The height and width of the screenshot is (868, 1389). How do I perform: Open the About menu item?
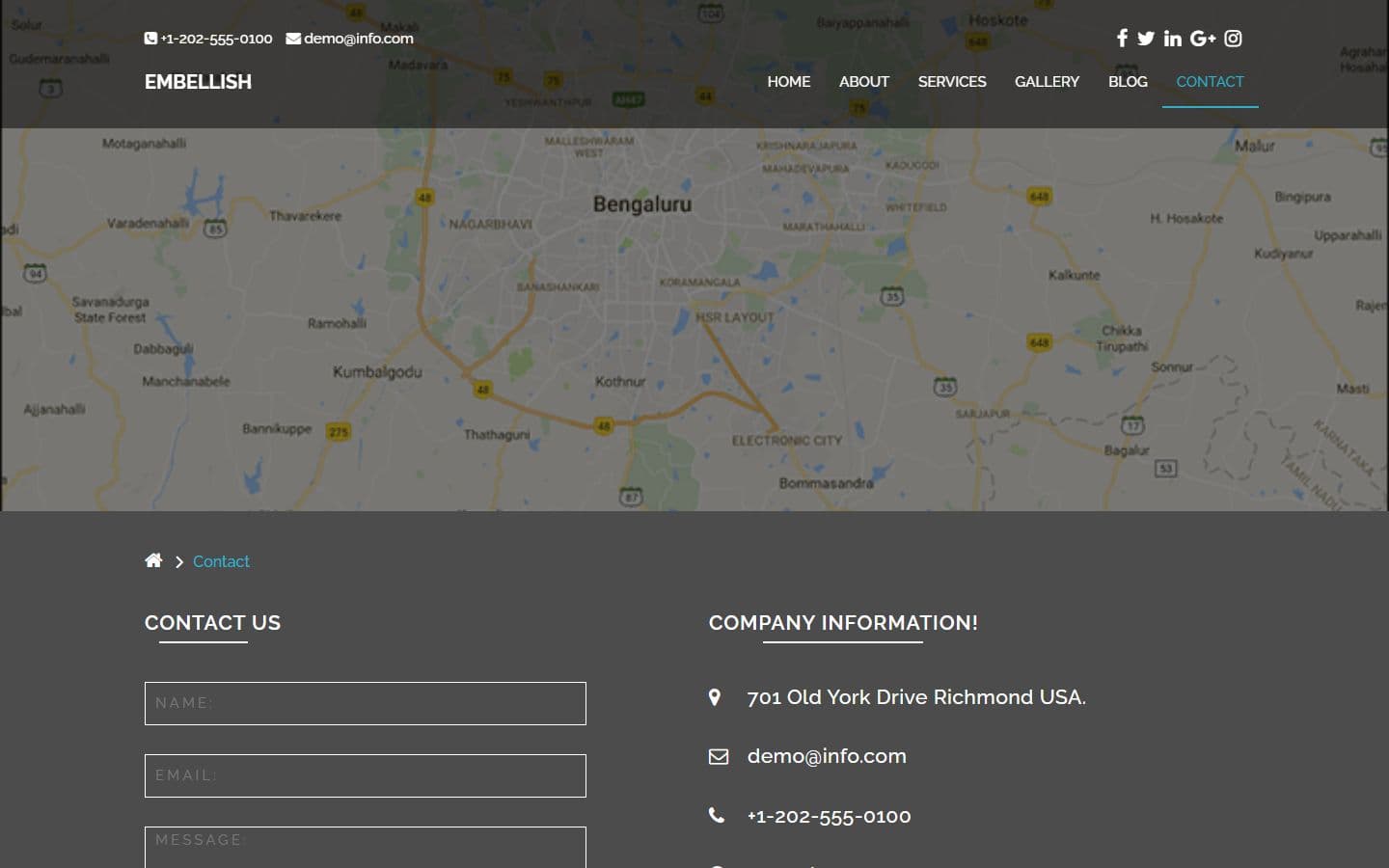864,82
